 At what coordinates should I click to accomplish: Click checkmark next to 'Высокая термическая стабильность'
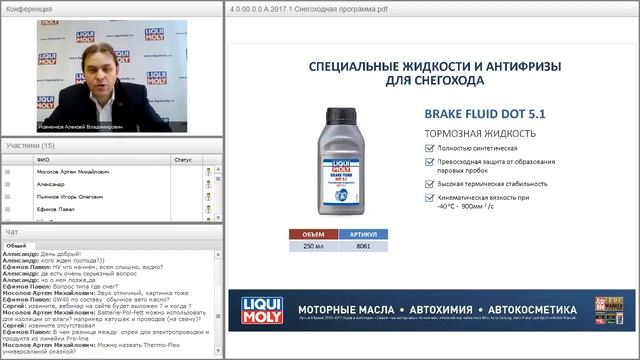(429, 184)
